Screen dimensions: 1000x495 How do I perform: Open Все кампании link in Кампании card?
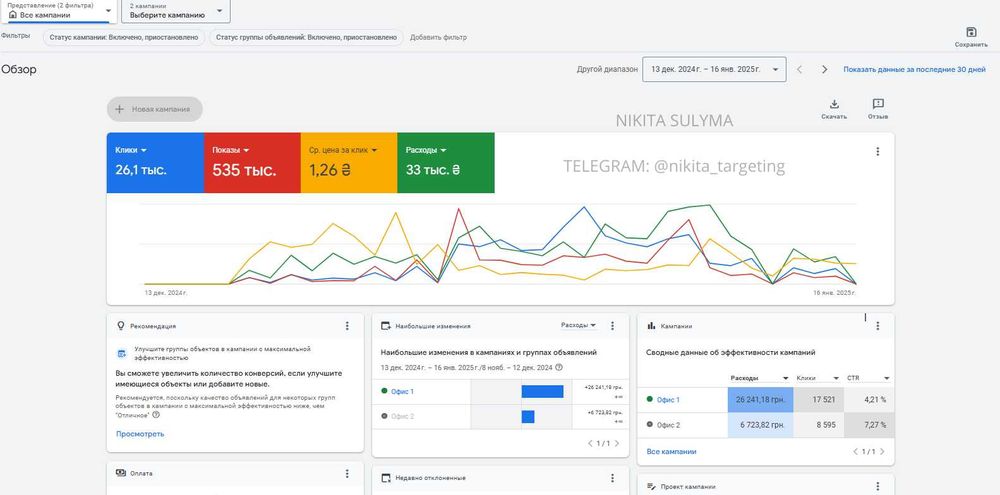[671, 452]
